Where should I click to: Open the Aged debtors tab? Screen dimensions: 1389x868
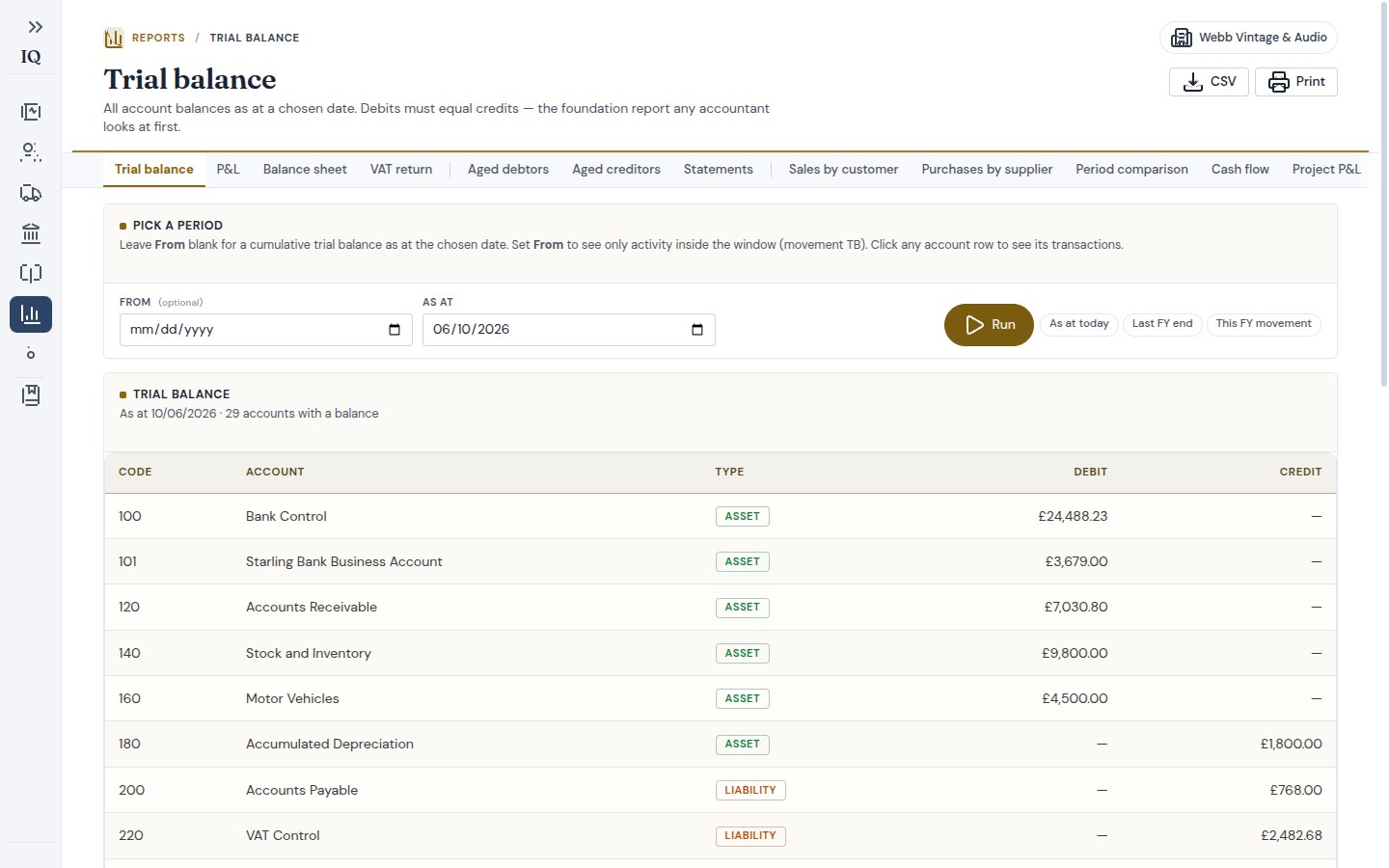[508, 169]
